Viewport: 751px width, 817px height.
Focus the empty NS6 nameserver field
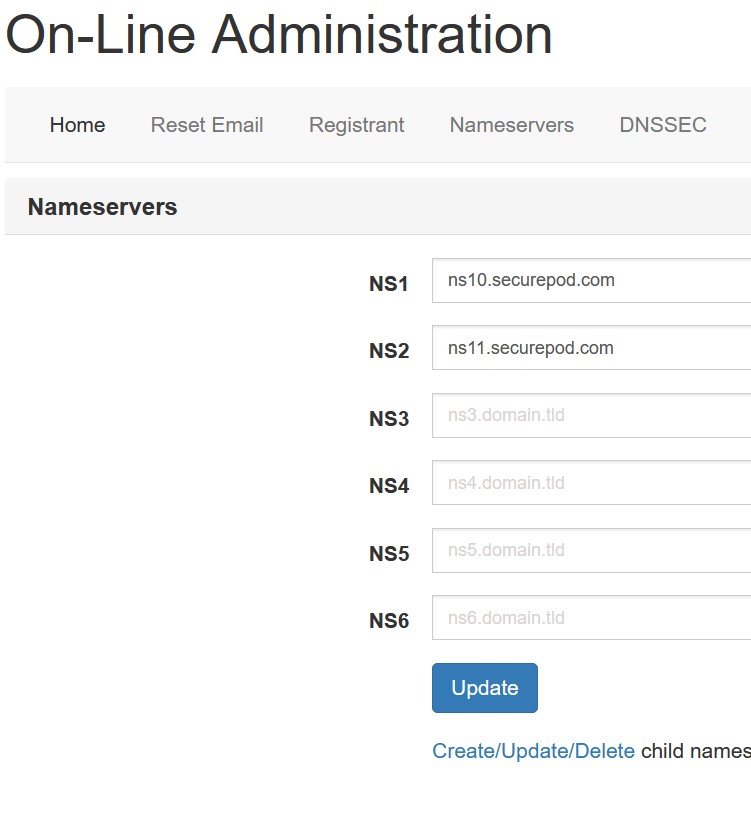pyautogui.click(x=592, y=617)
